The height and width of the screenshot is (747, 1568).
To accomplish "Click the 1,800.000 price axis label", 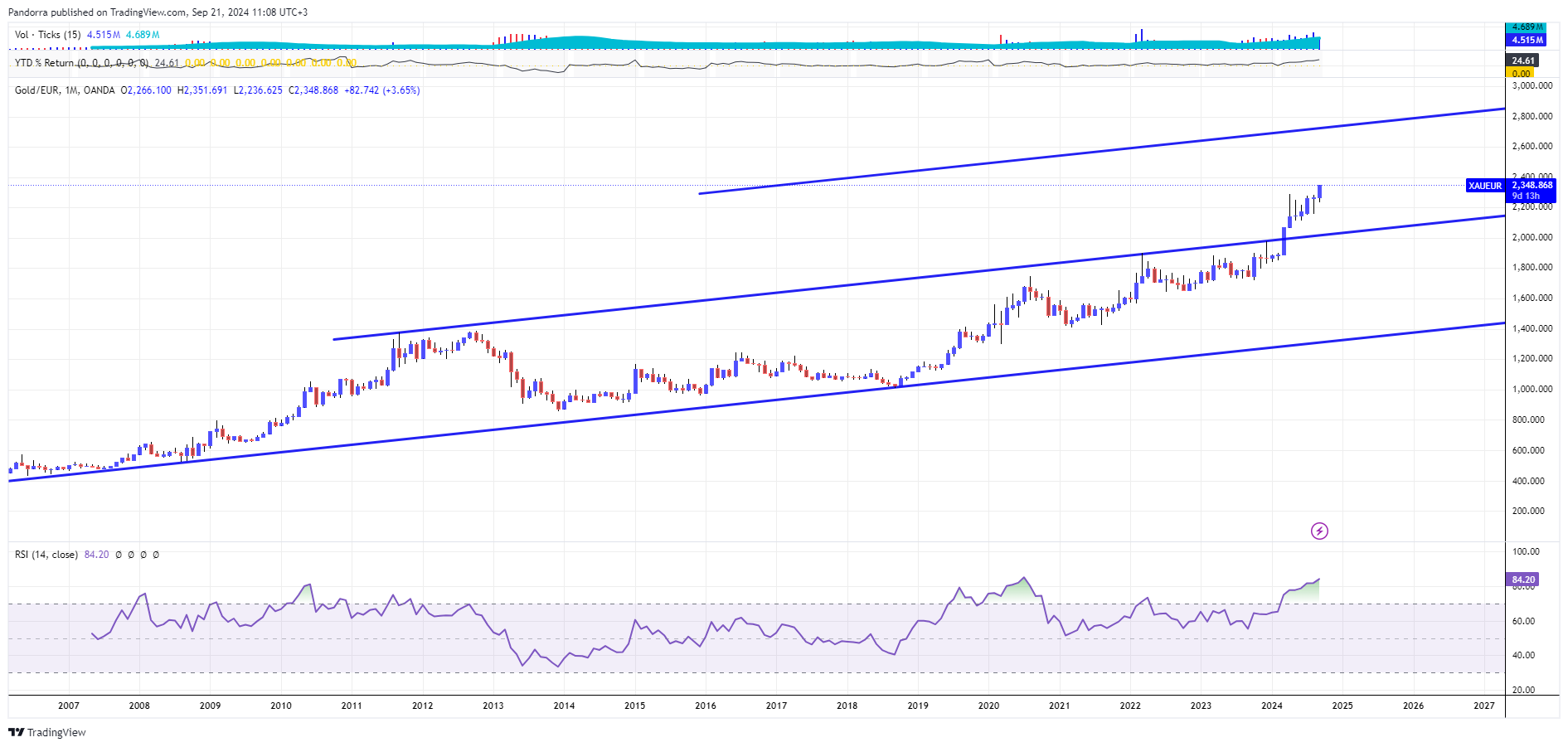I will click(1532, 267).
